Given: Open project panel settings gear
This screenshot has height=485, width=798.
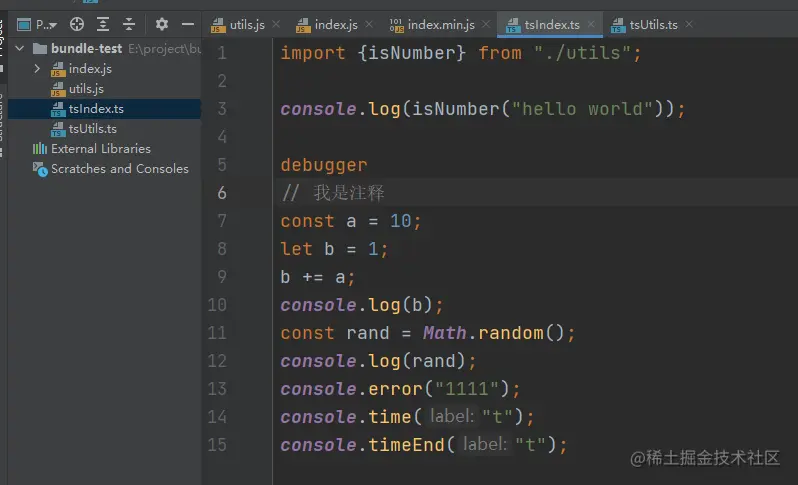Looking at the screenshot, I should click(162, 24).
